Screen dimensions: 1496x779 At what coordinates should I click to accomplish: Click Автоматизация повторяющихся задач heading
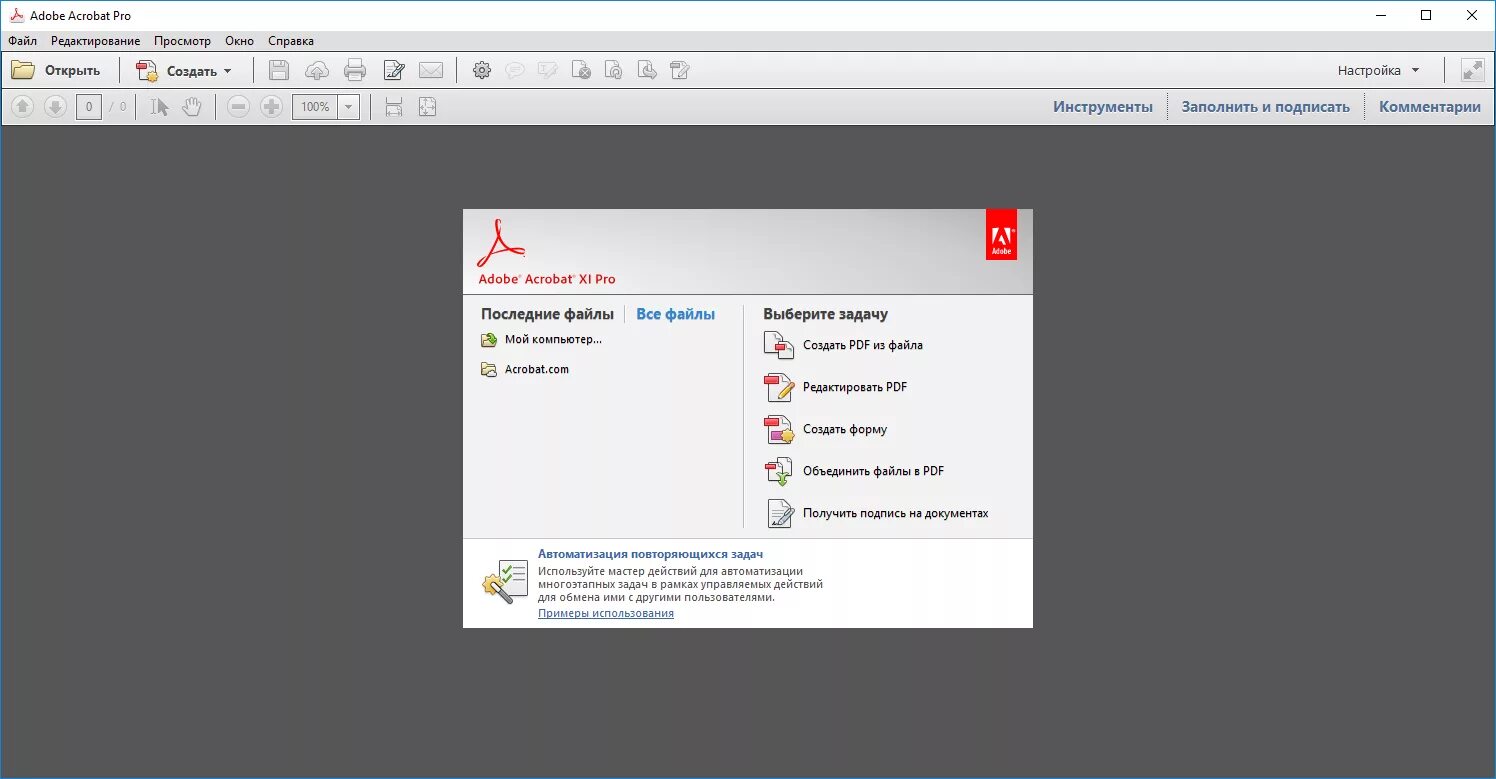(x=651, y=553)
